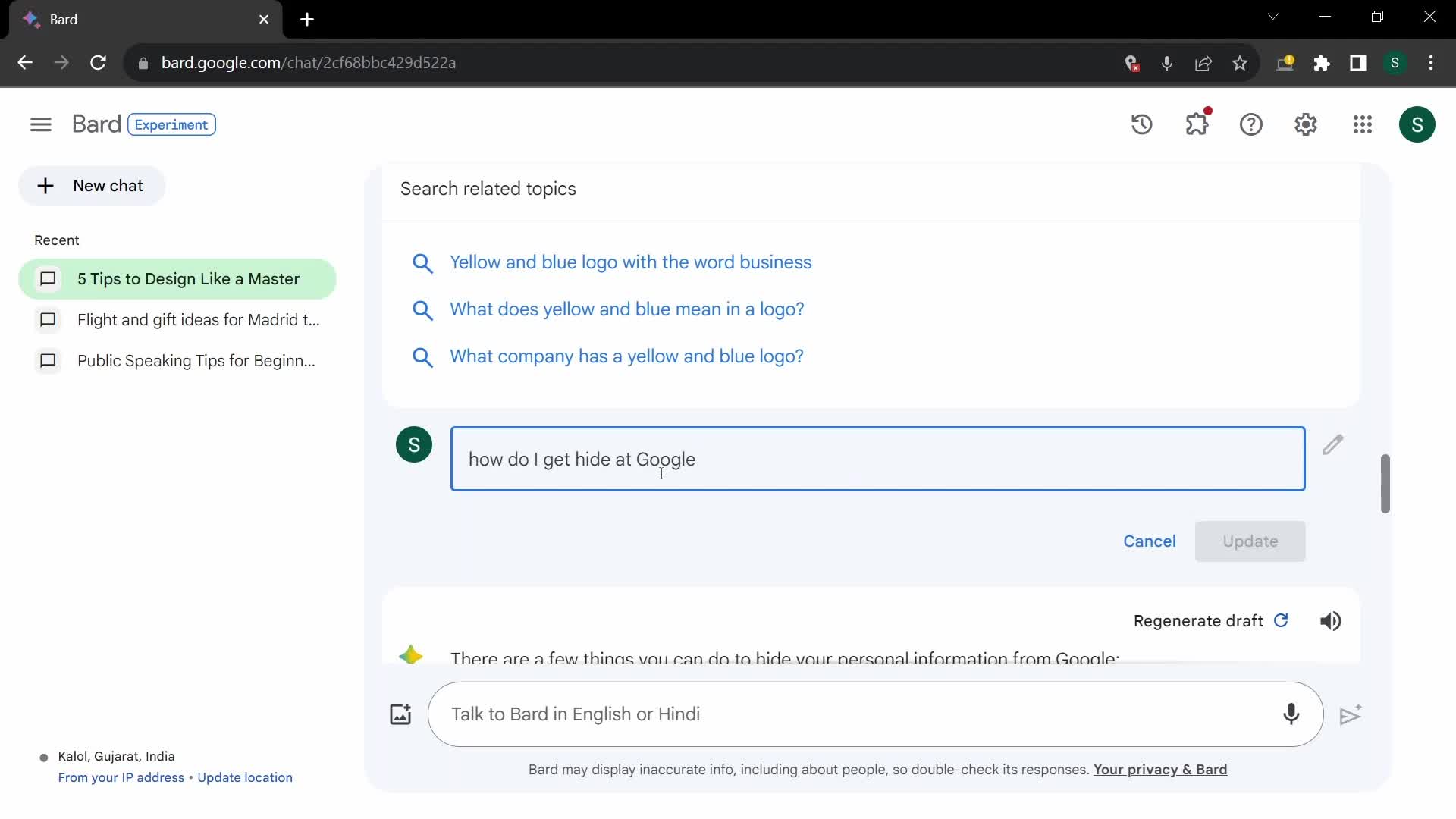Viewport: 1456px width, 819px height.
Task: Click the chat icon beside 'Flight and gift ideas'
Action: point(48,320)
